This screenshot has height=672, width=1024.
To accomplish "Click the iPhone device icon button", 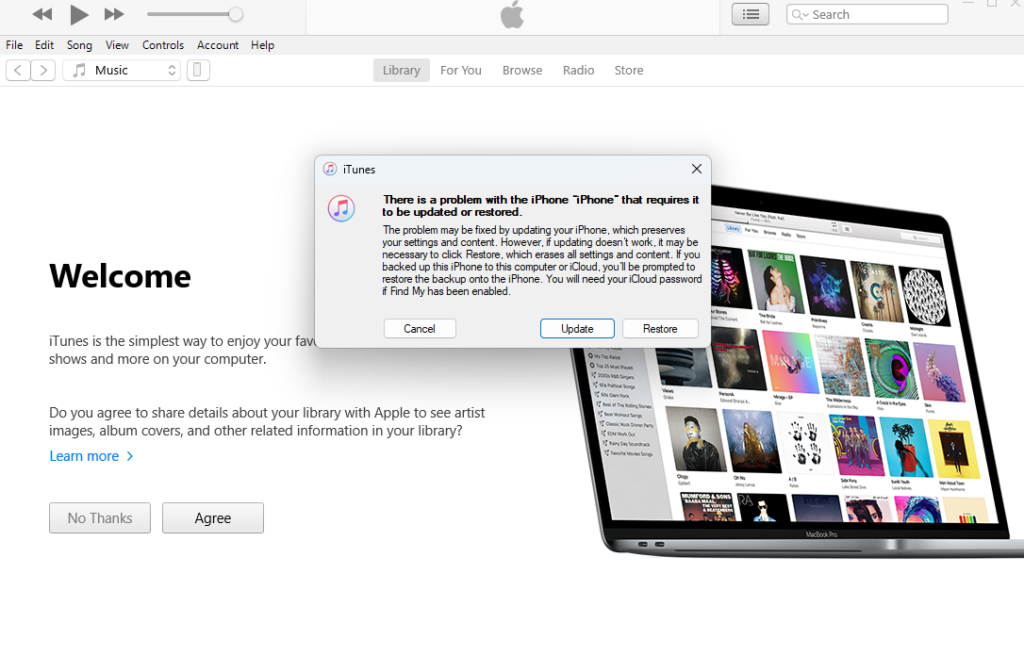I will [x=198, y=70].
